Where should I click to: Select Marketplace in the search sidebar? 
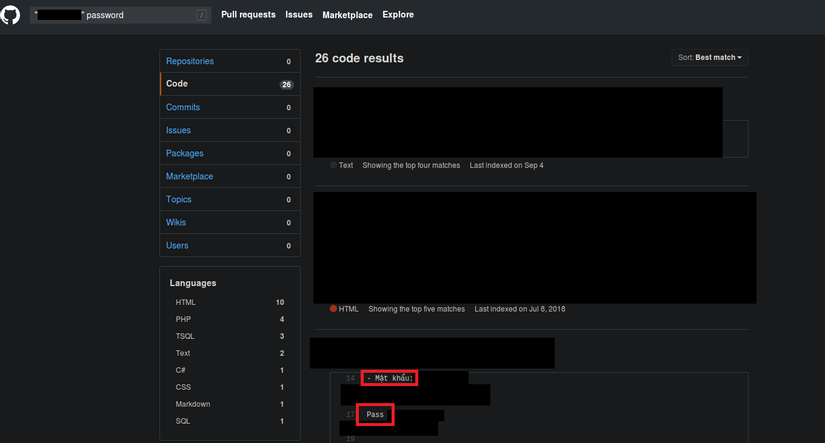230,177
